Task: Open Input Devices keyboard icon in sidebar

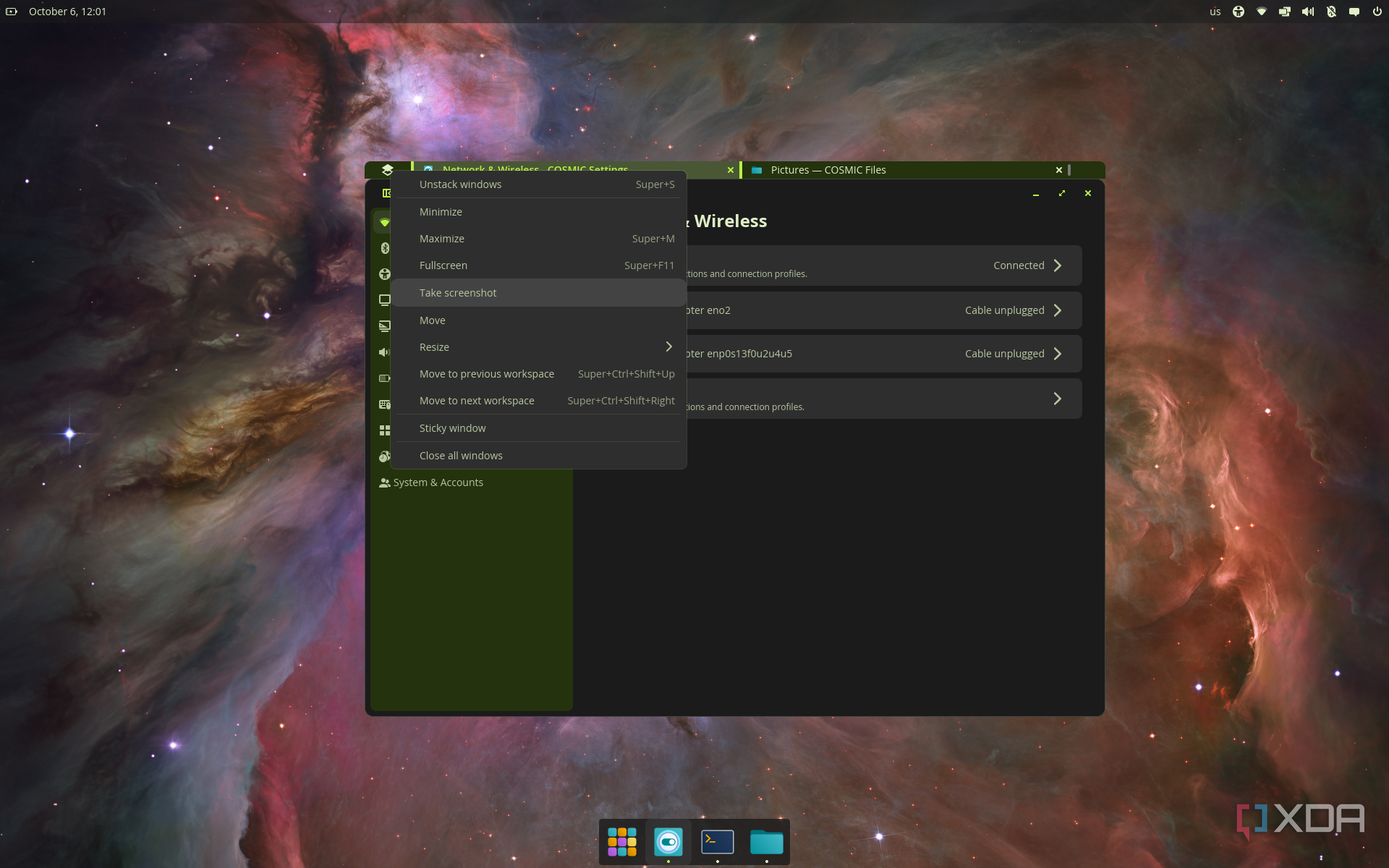Action: click(x=384, y=404)
